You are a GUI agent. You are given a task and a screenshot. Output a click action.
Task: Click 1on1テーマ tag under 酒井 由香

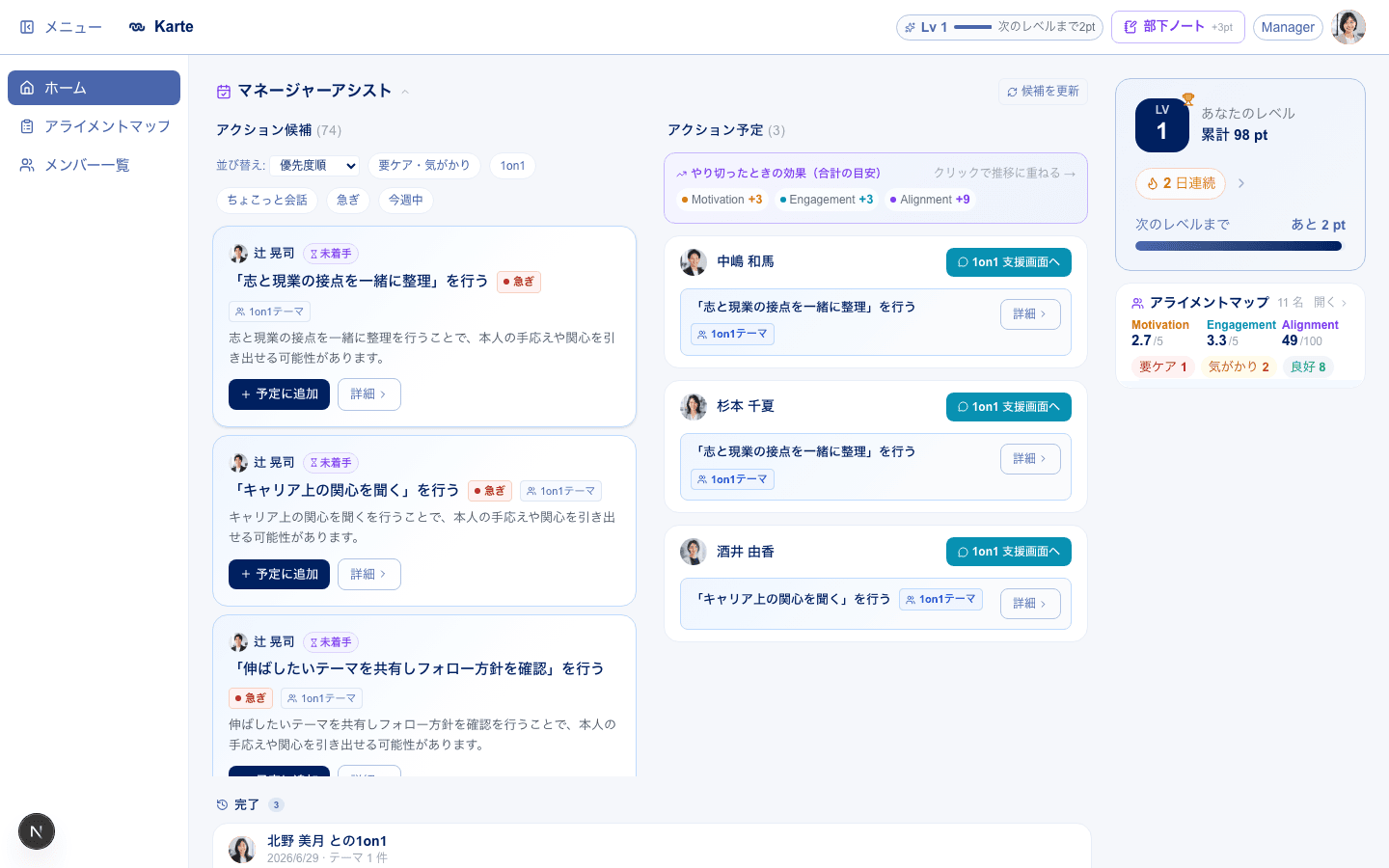click(940, 599)
